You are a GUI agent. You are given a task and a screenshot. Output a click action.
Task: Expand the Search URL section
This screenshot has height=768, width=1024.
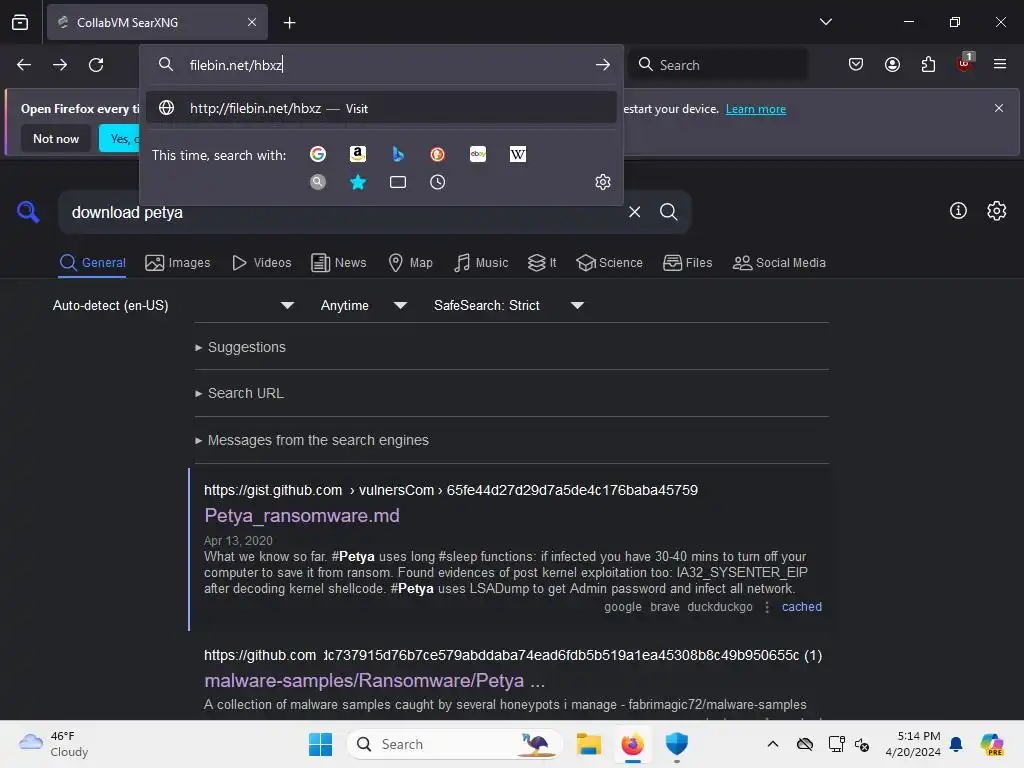[239, 393]
